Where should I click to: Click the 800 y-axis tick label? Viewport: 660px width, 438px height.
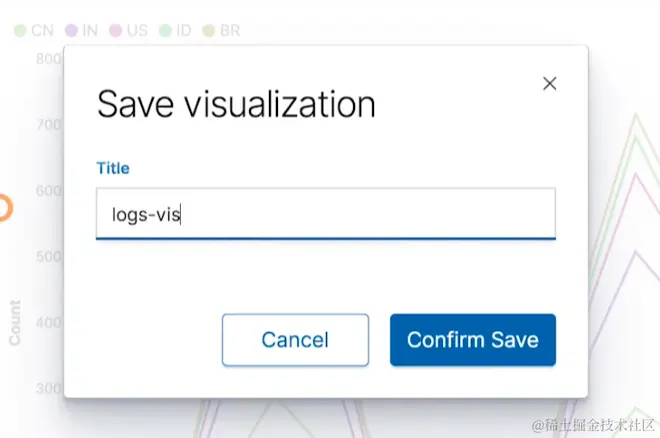tap(48, 59)
